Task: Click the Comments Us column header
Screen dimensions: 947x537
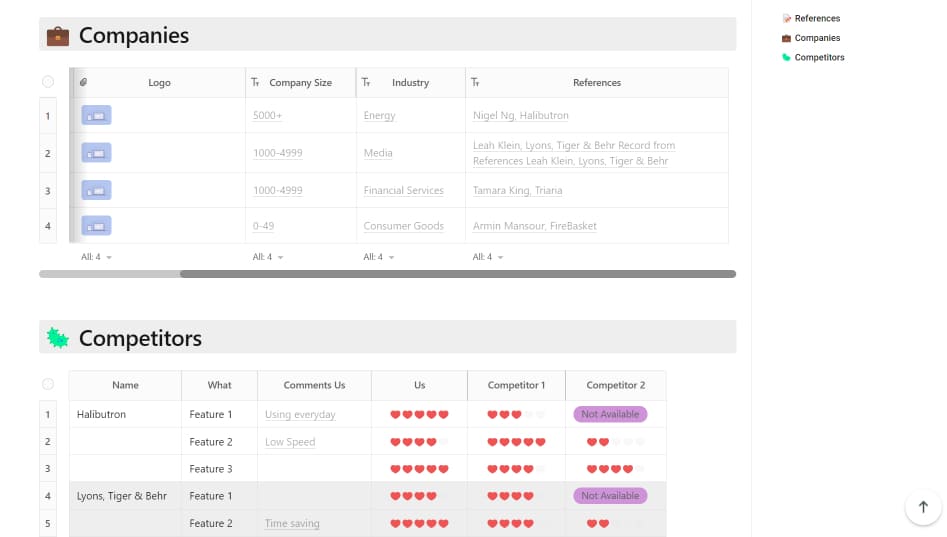Action: (x=315, y=385)
